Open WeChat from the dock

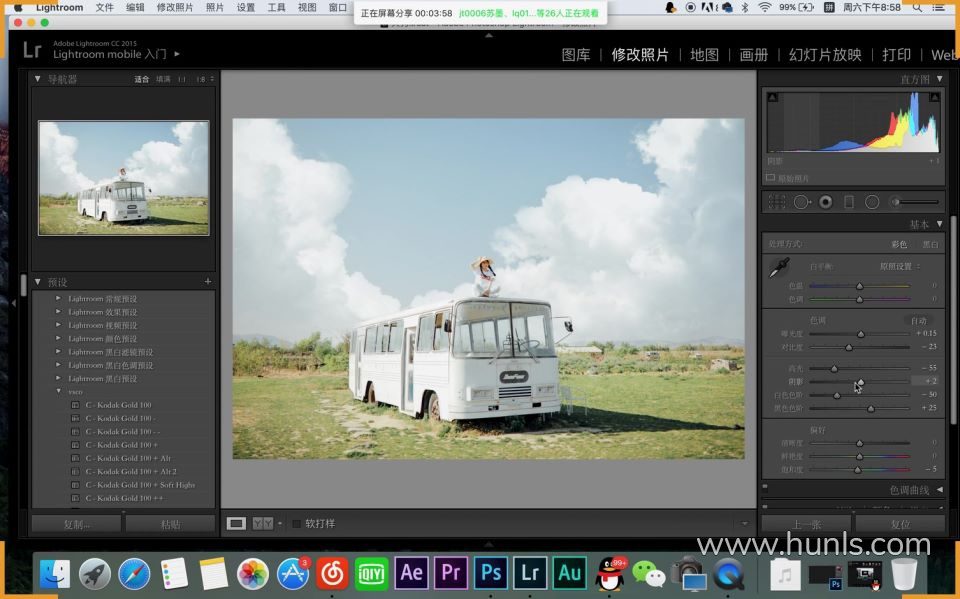648,574
